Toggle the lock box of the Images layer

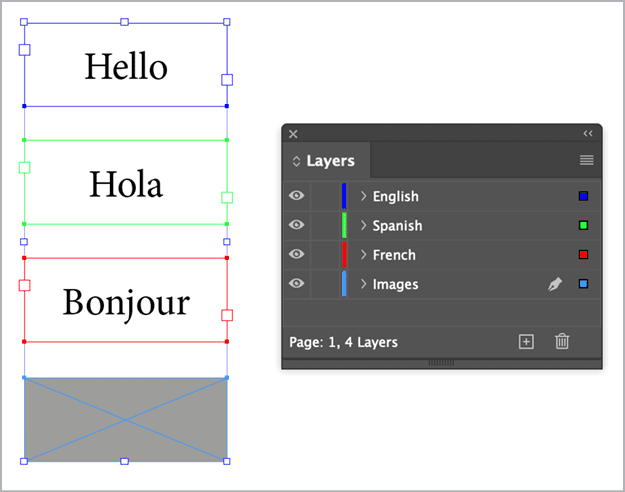tap(325, 283)
